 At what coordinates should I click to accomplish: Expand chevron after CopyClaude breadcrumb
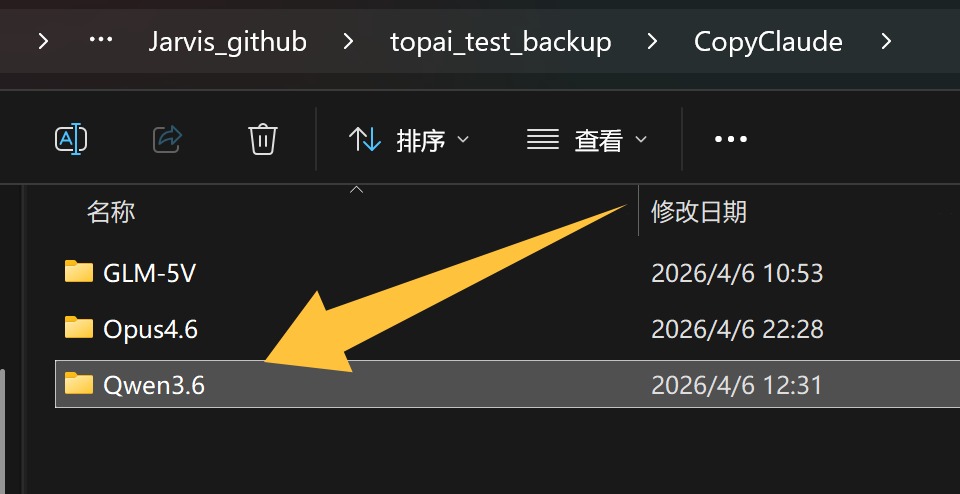pyautogui.click(x=885, y=42)
